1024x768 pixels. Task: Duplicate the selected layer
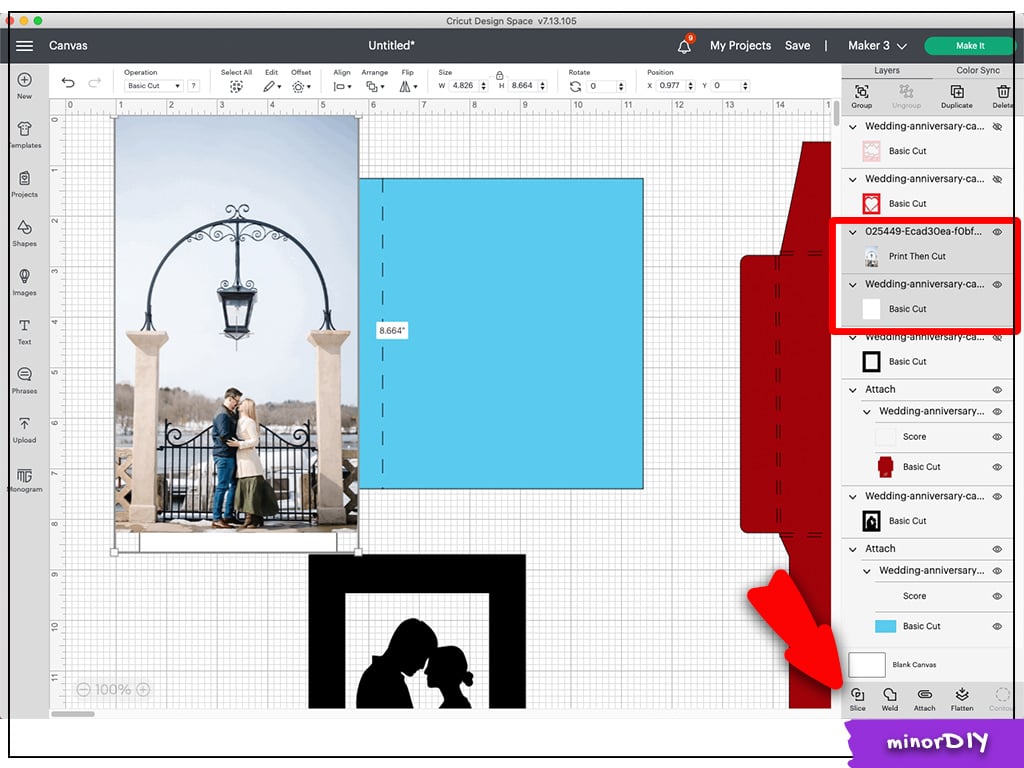click(957, 96)
